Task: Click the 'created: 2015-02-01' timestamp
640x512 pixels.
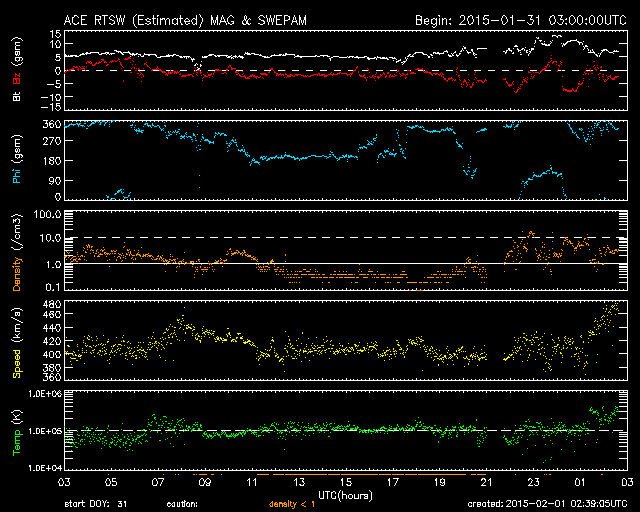Action: [546, 505]
